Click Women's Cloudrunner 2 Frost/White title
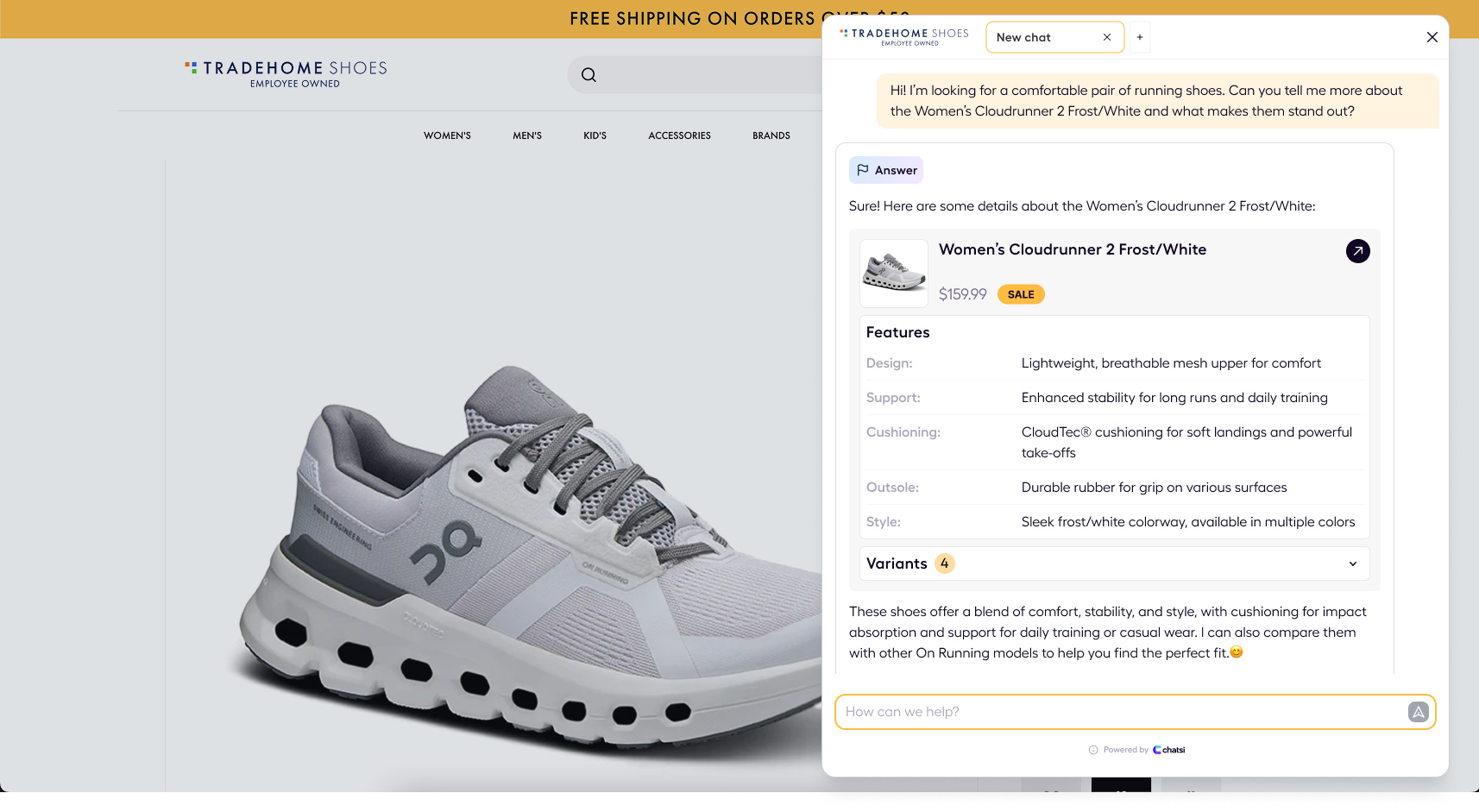Screen dimensions: 1479x812 pos(1072,249)
